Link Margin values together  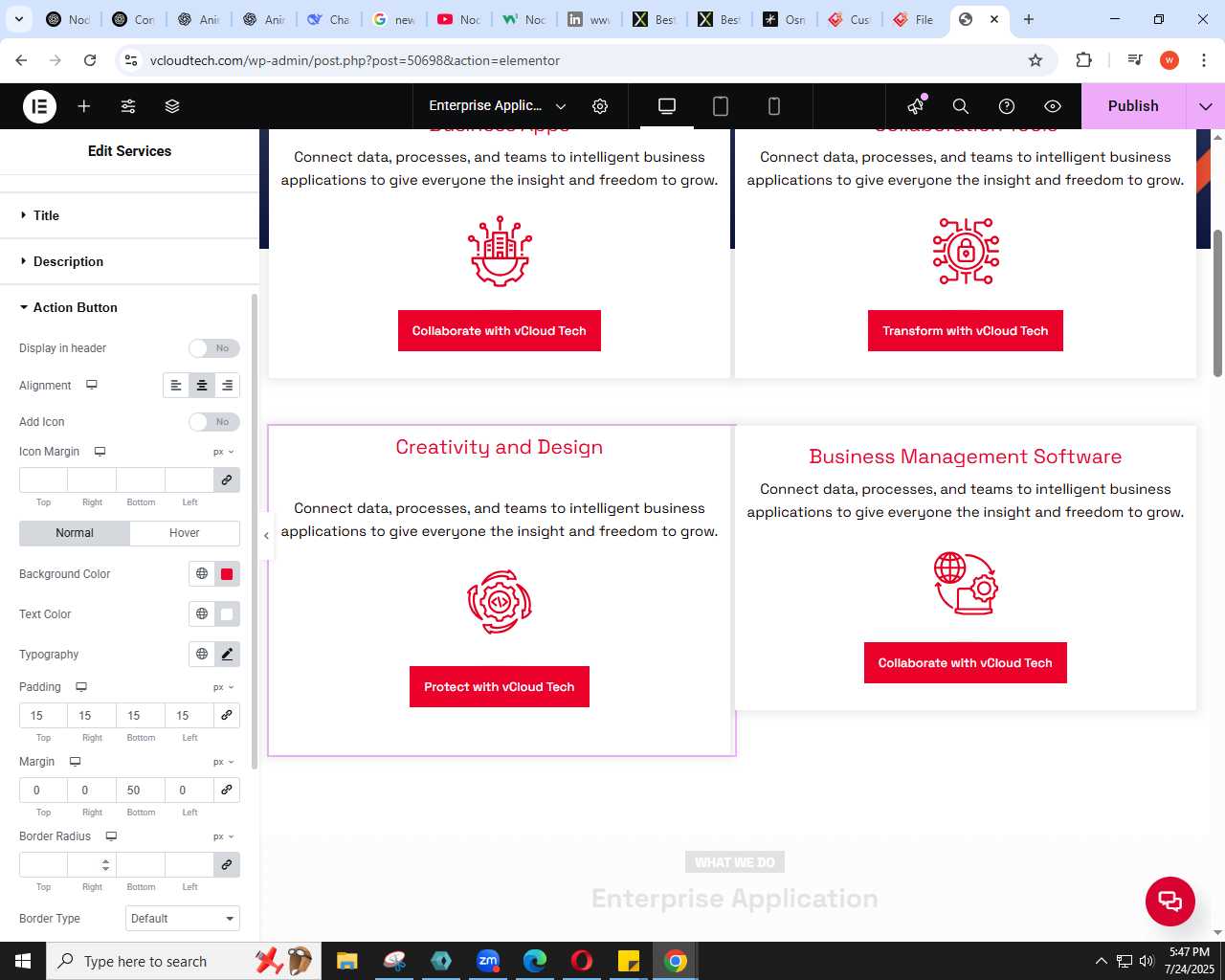click(x=227, y=791)
